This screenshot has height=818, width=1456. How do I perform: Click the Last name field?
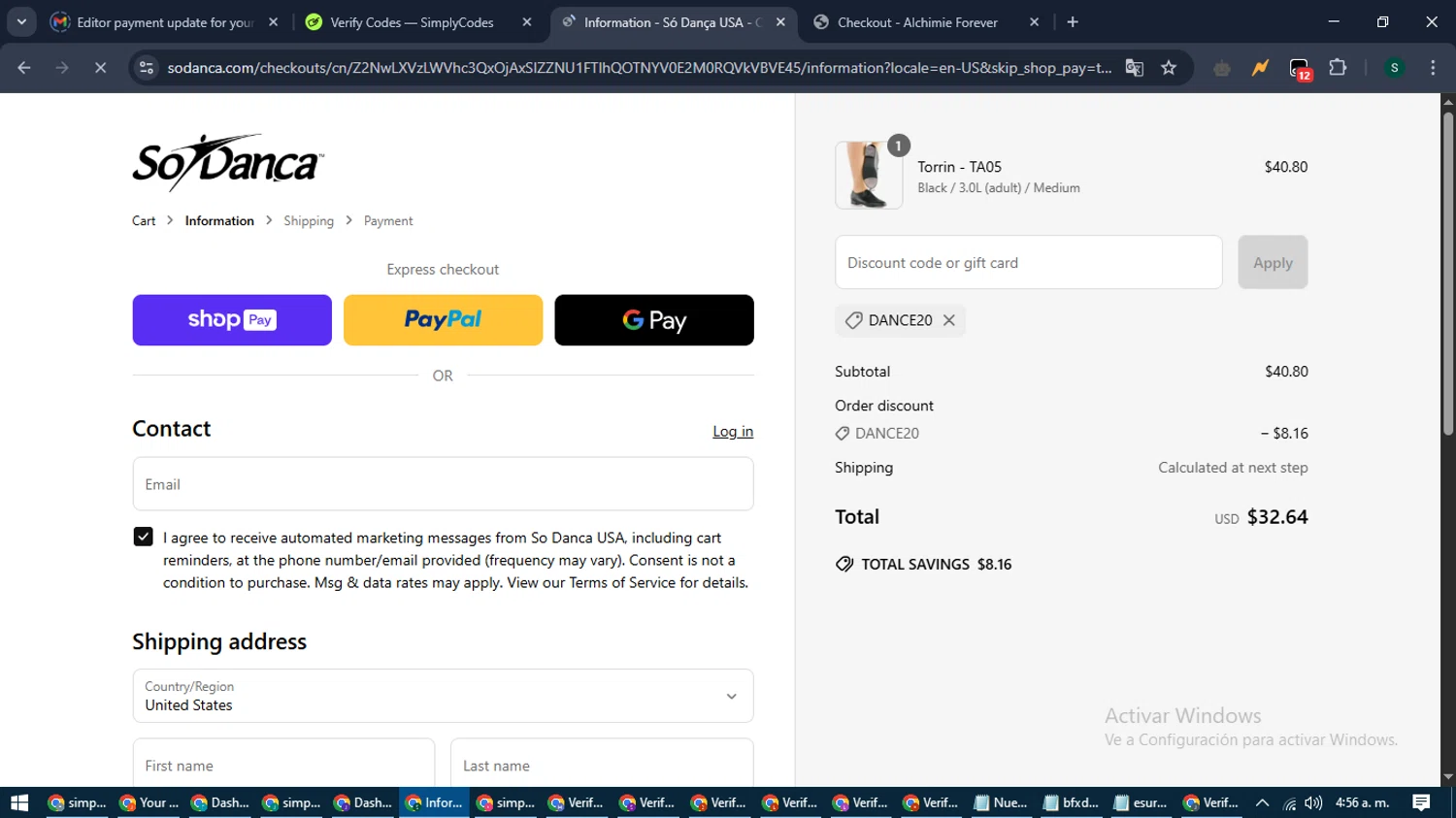click(x=602, y=765)
